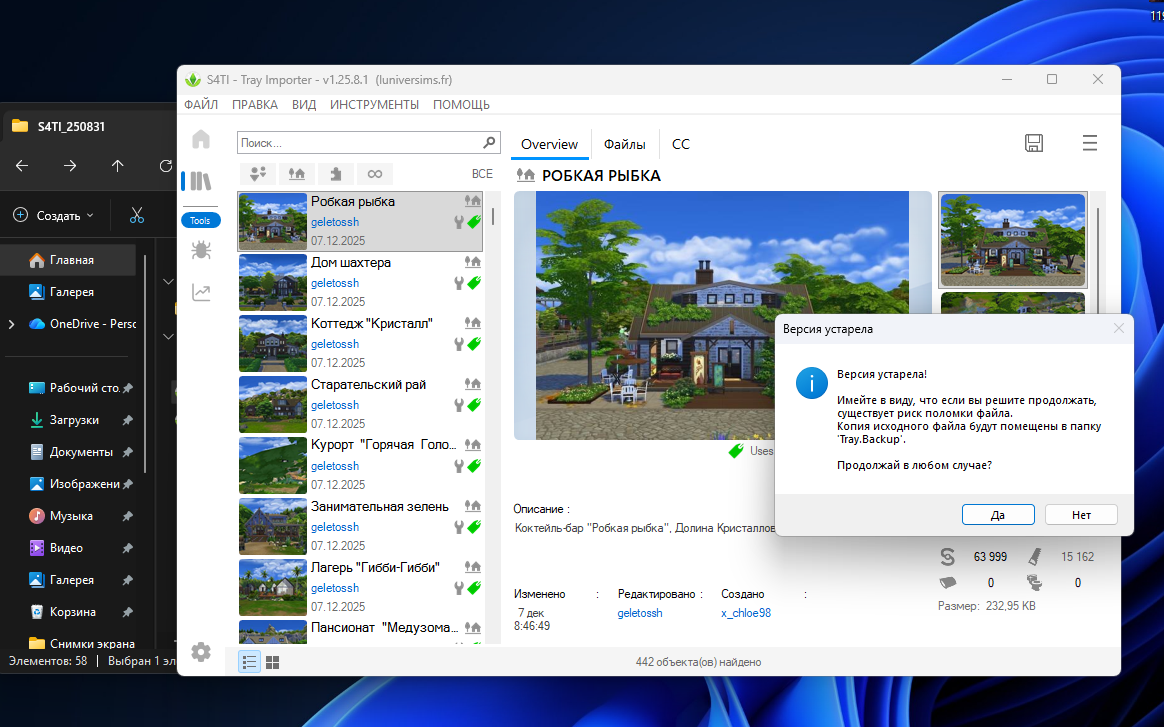Viewport: 1164px width, 727px height.
Task: Open the ИНСТРУМЕНТЫ menu
Action: [x=374, y=104]
